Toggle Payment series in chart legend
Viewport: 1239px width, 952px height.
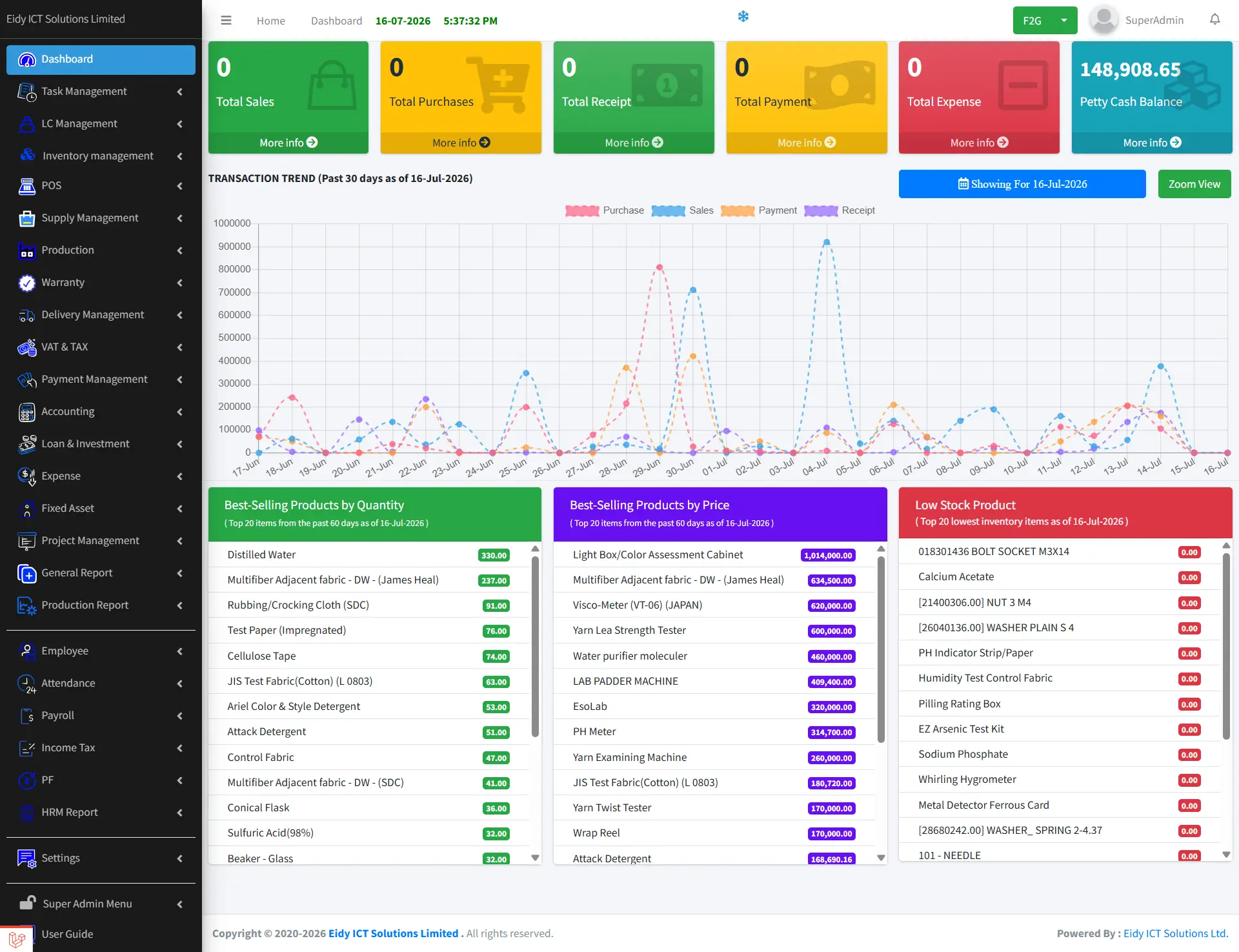[759, 210]
